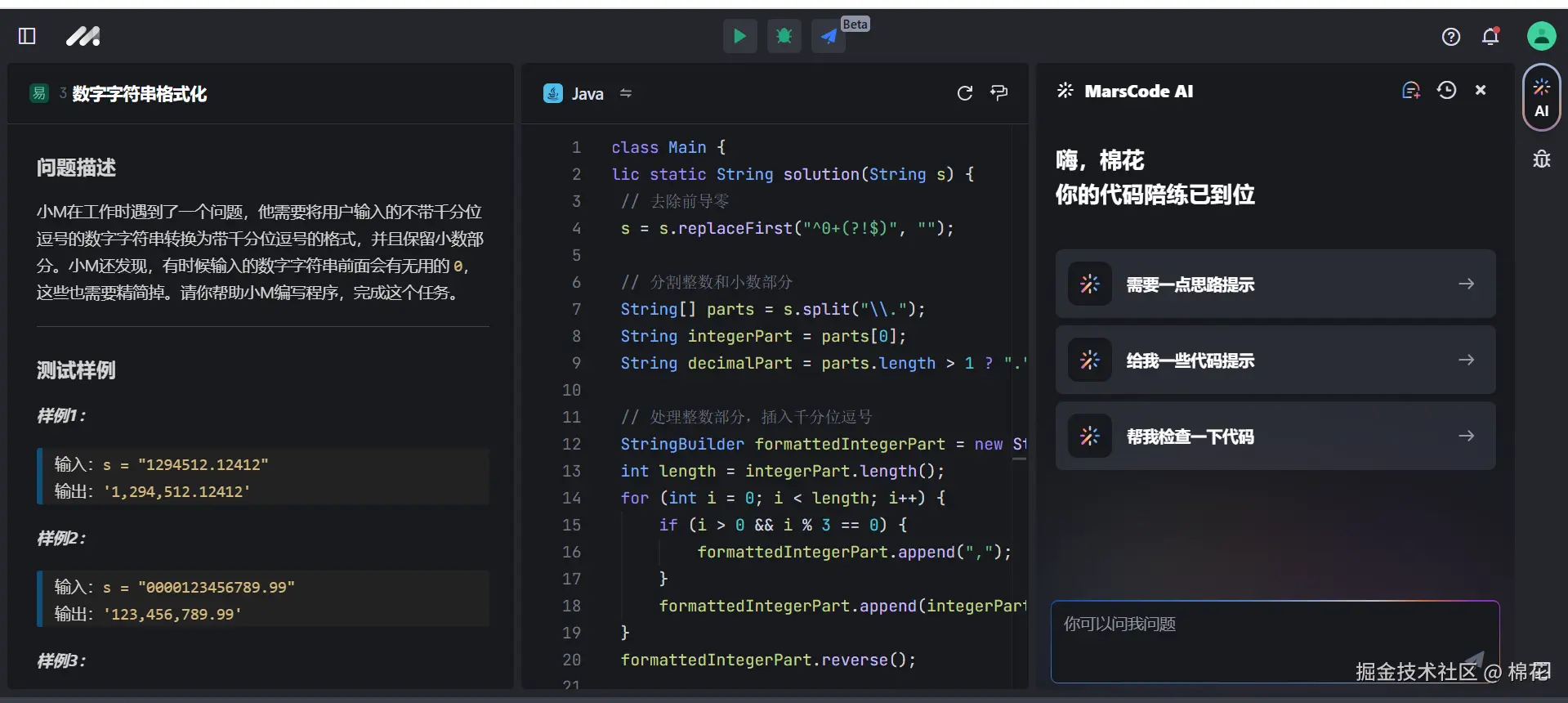The width and height of the screenshot is (1568, 703).
Task: Click the MarsCode AI sparkle header icon
Action: [x=1065, y=91]
